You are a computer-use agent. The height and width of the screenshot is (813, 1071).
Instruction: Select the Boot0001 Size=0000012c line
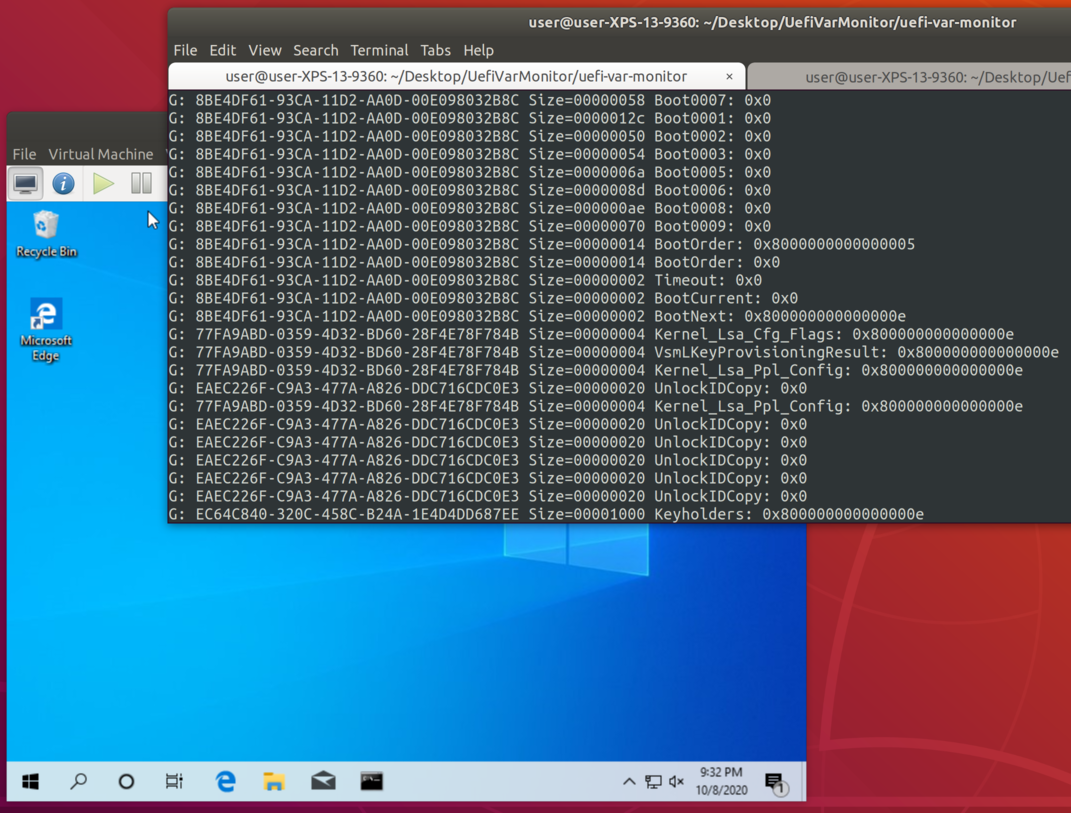(x=470, y=118)
